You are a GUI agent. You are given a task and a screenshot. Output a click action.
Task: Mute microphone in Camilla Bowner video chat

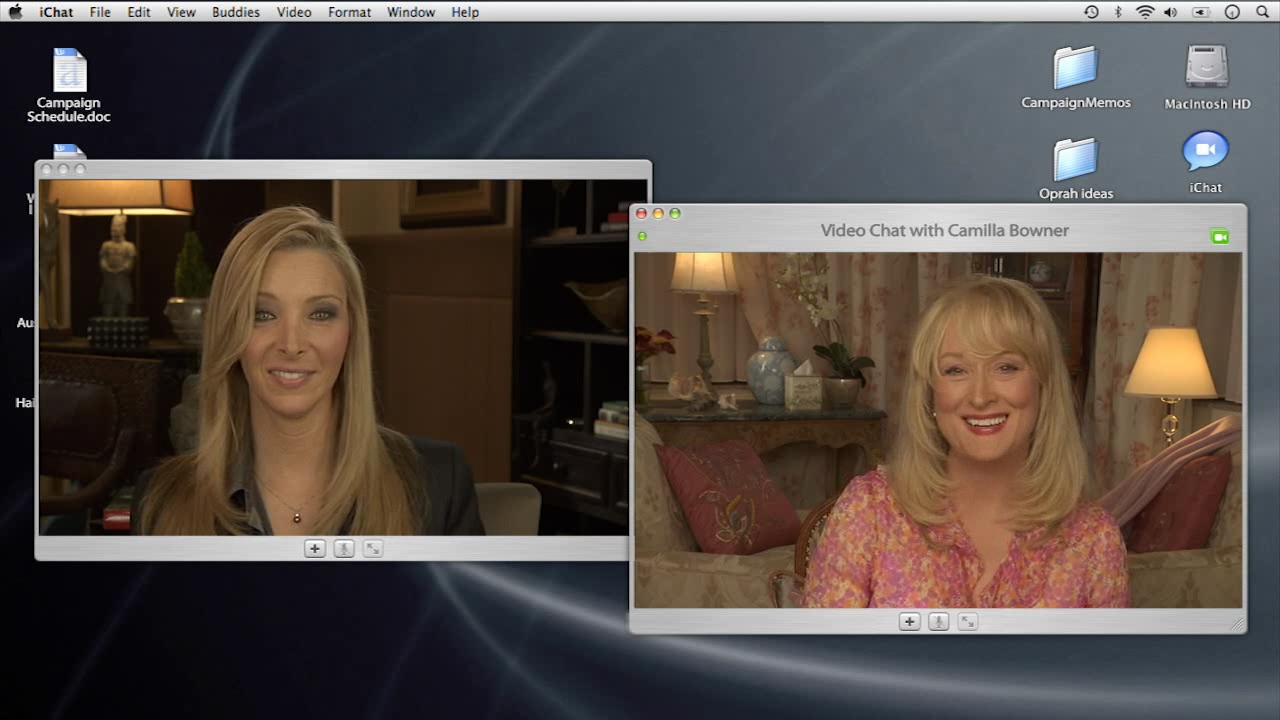pos(938,621)
